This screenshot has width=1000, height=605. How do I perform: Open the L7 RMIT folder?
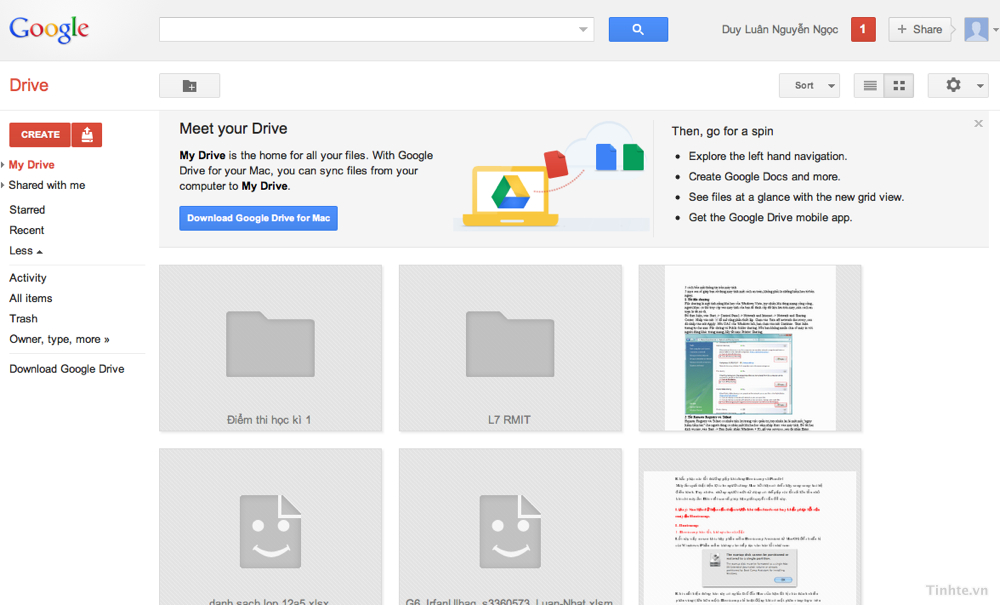pyautogui.click(x=510, y=348)
